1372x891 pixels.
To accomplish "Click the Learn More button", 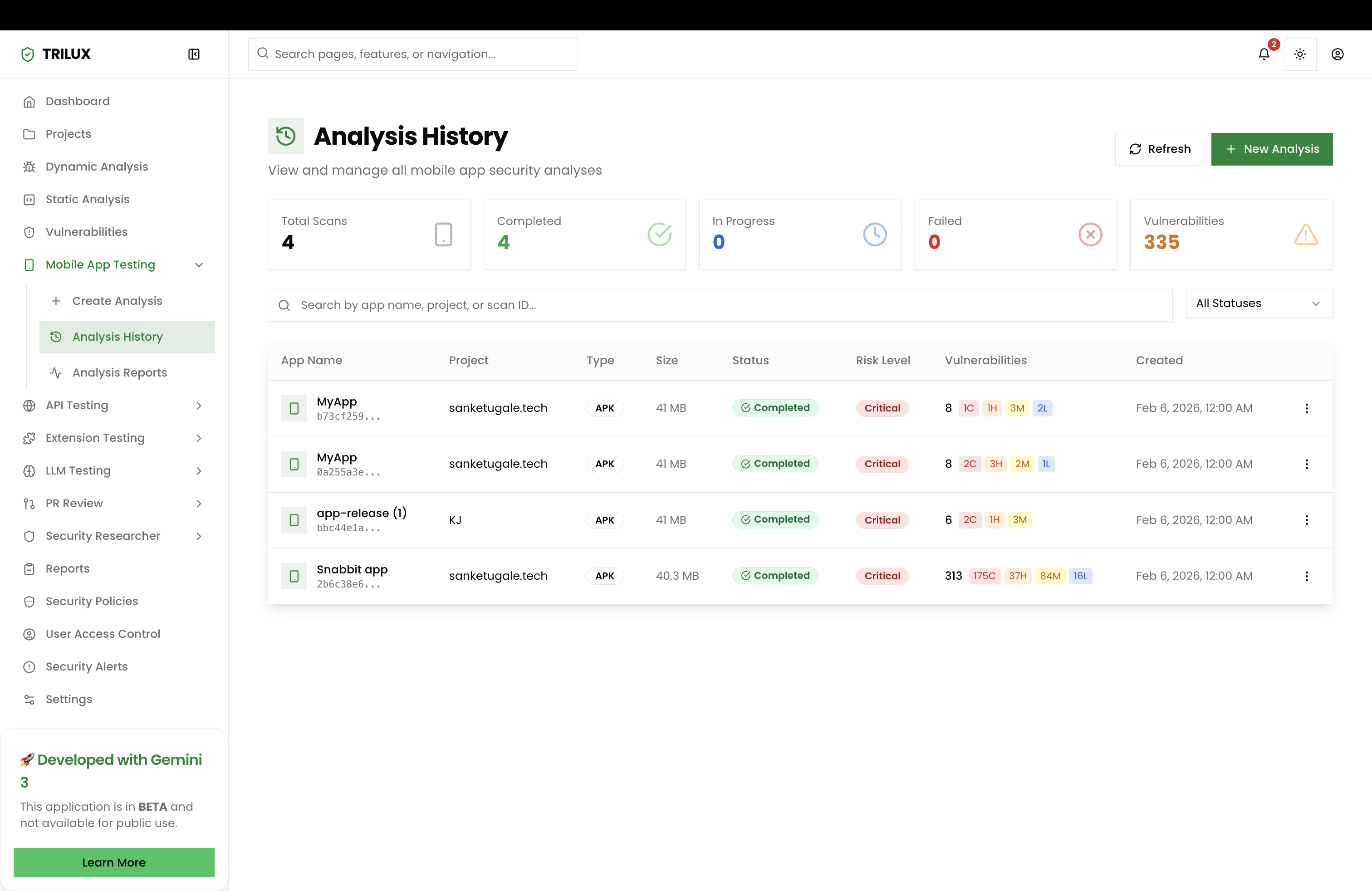I will point(113,862).
